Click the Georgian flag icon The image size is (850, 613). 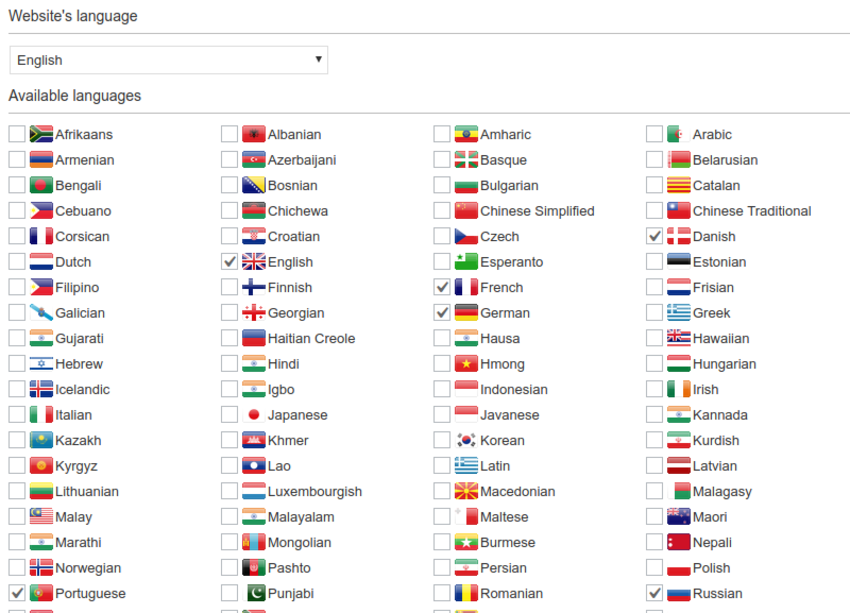pyautogui.click(x=254, y=312)
